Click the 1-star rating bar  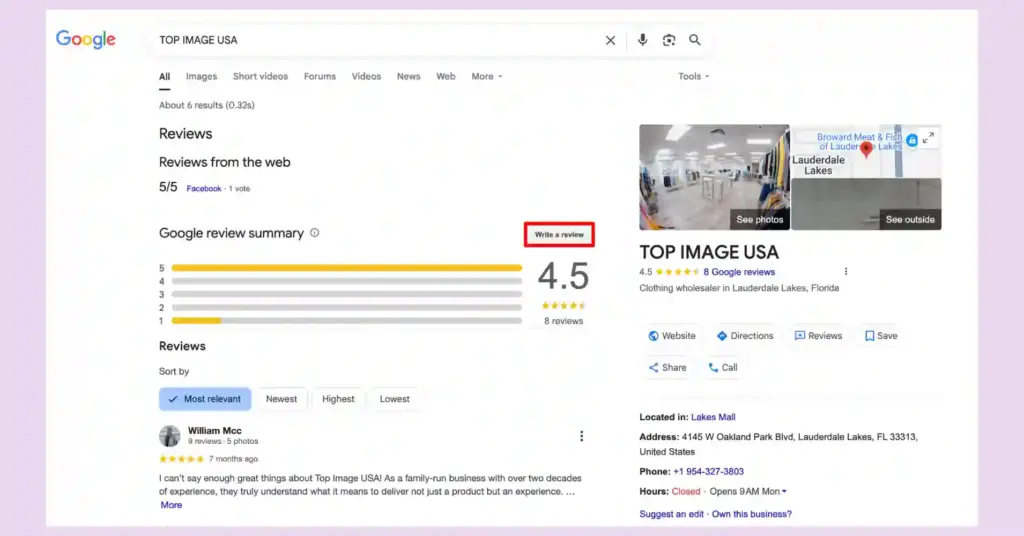347,321
